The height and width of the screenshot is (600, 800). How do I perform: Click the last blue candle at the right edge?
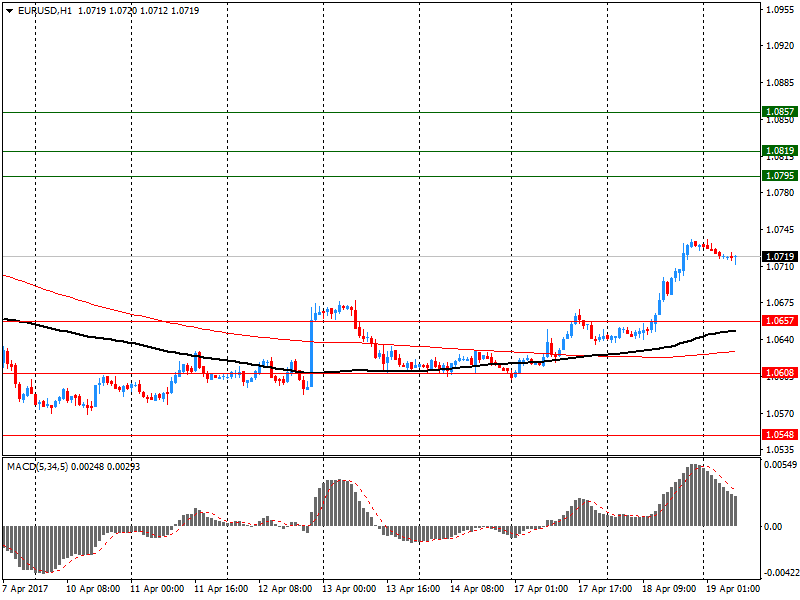tap(735, 260)
